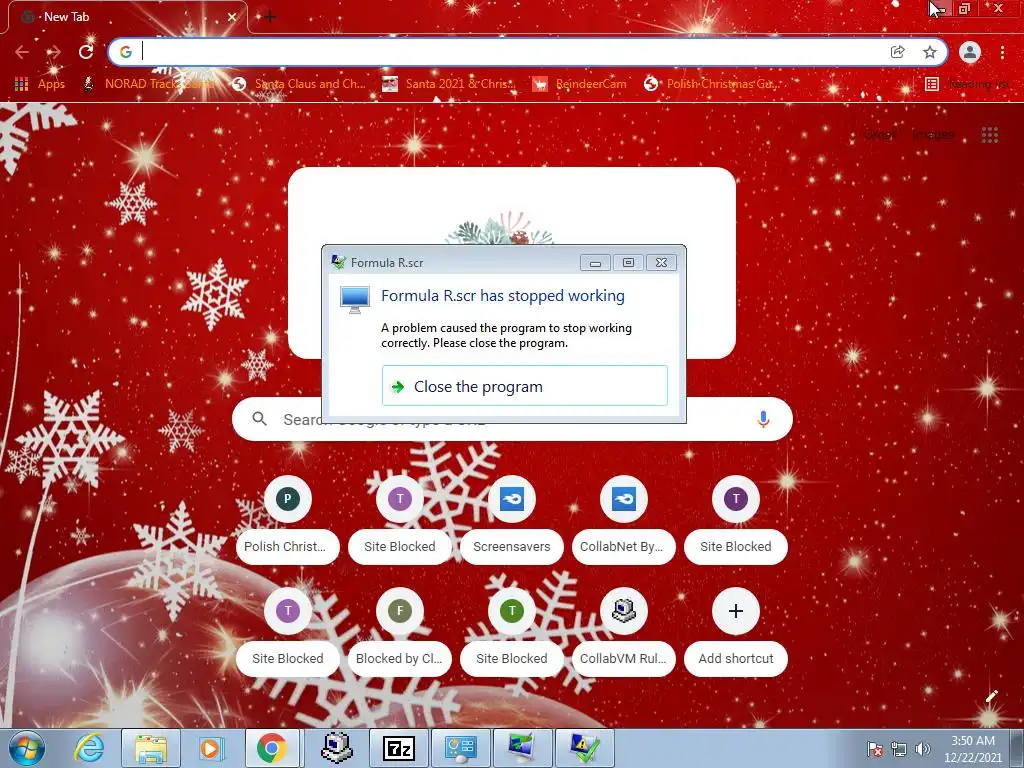Open Chrome's three-dot menu
This screenshot has height=768, width=1024.
(x=1002, y=52)
